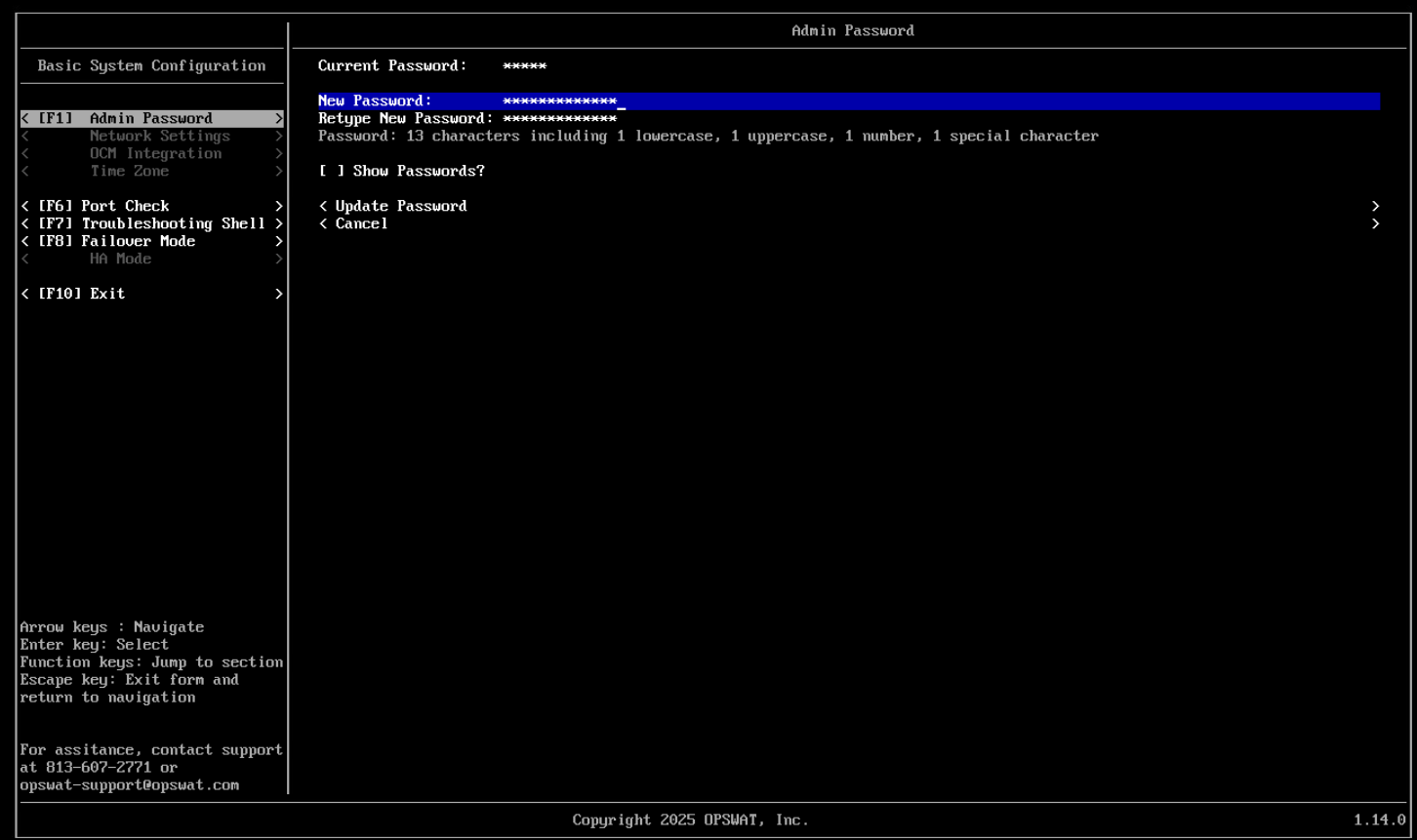Click the opswat-support email address
Screen dimensions: 1417x840
coord(129,785)
